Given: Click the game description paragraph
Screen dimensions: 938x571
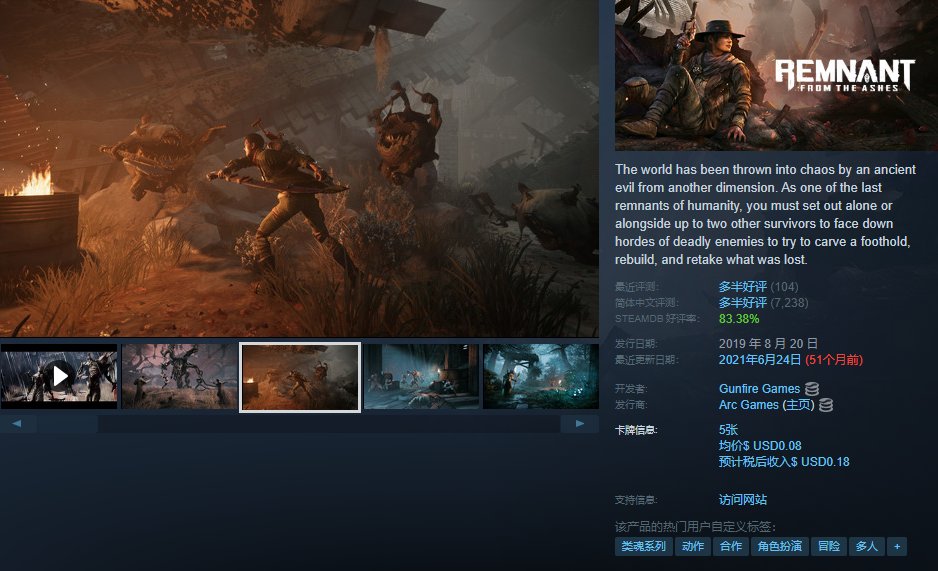Looking at the screenshot, I should click(765, 214).
